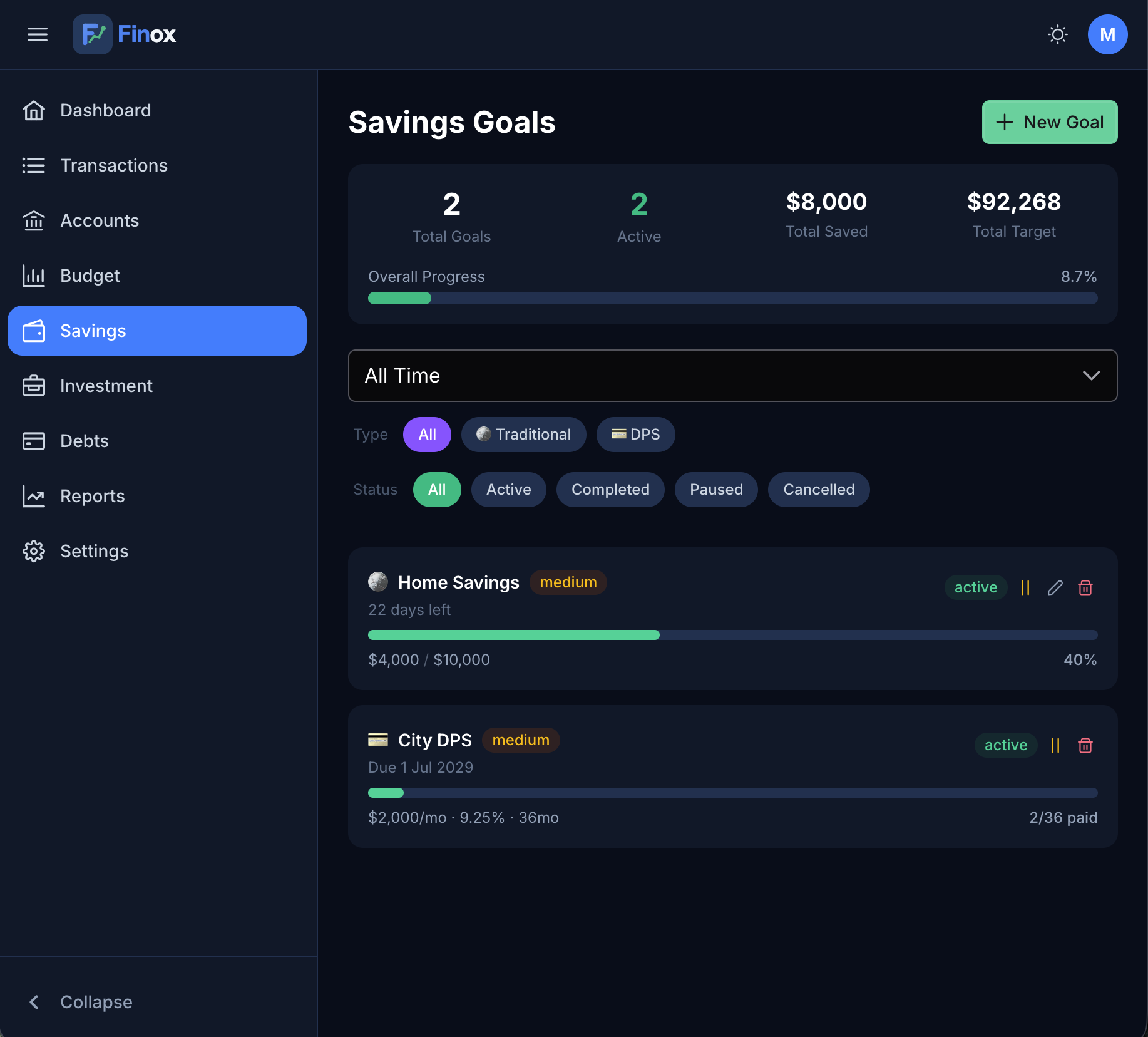Filter goals by Paused status
Screen dimensions: 1148x1037
[x=716, y=490]
